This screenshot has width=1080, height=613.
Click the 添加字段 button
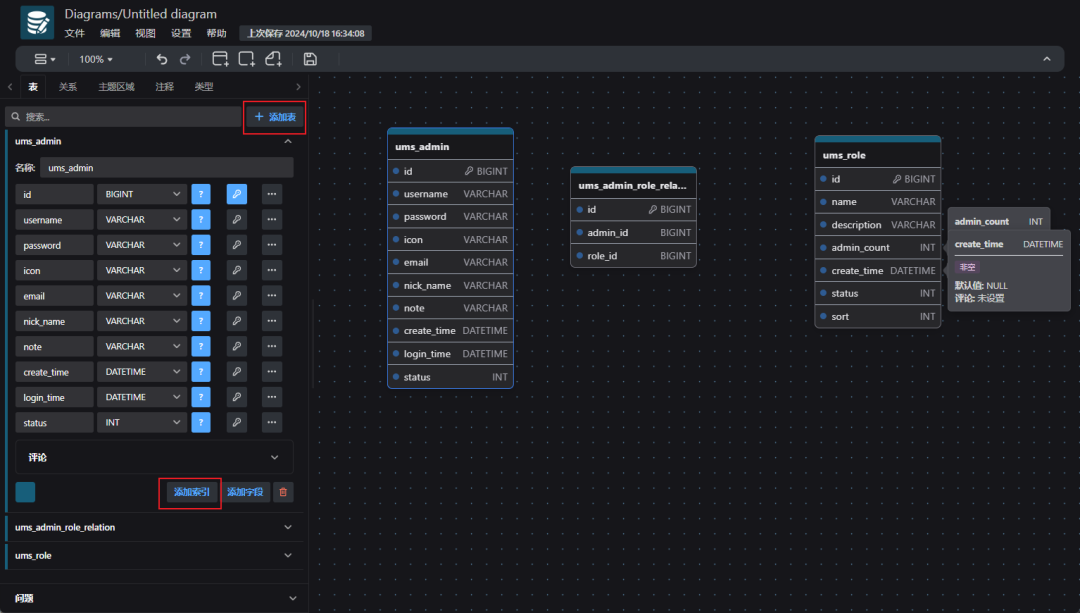[x=245, y=492]
